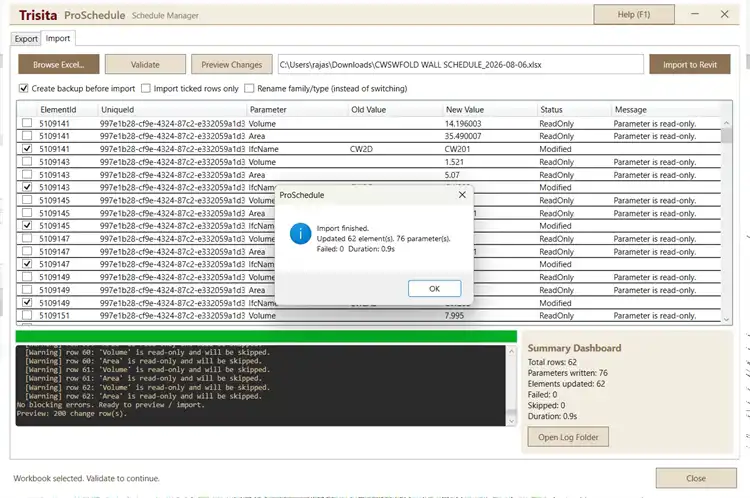
Task: Select new value 5.07 cell
Action: point(452,175)
